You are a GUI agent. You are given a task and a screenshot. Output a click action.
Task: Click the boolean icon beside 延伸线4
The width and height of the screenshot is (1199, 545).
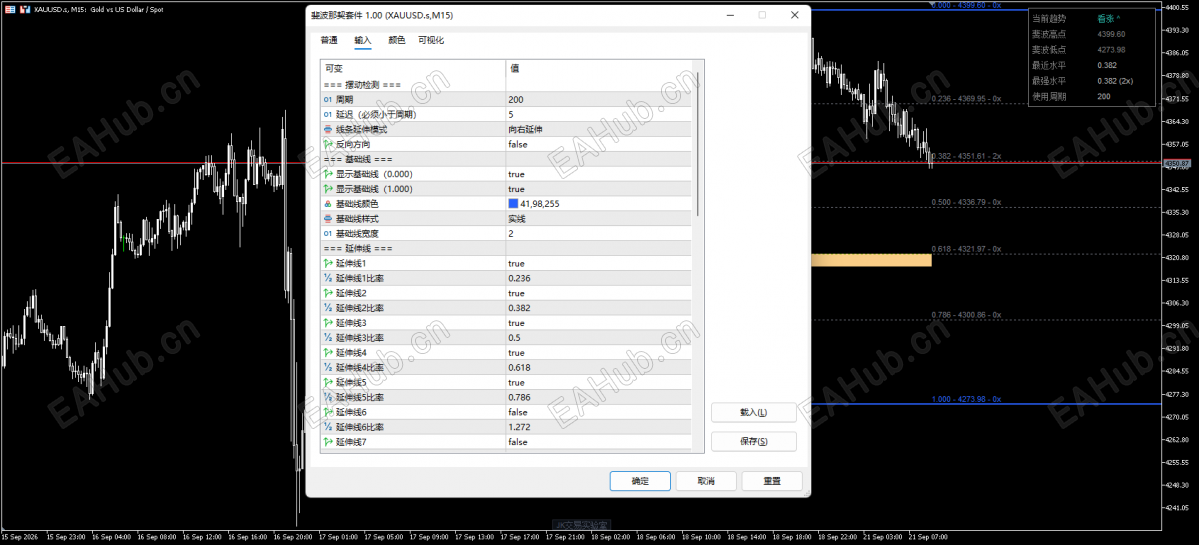(x=328, y=353)
